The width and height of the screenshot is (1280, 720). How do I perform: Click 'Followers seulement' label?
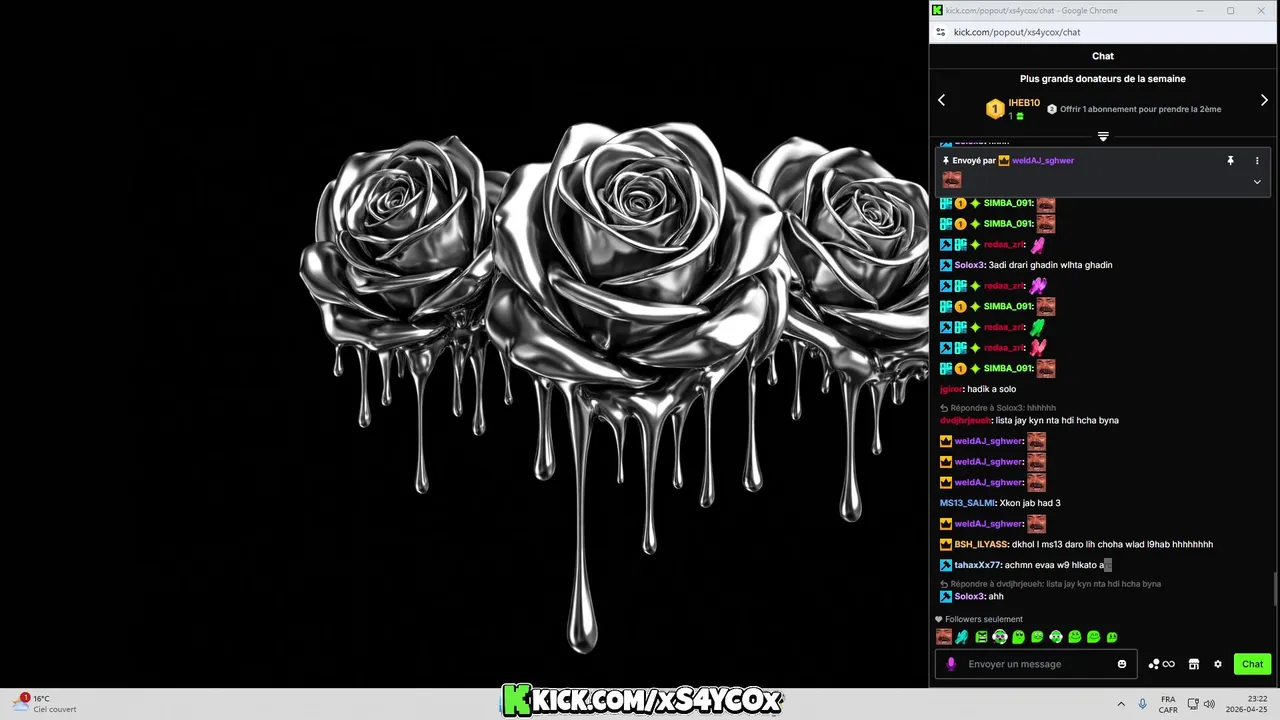[984, 619]
